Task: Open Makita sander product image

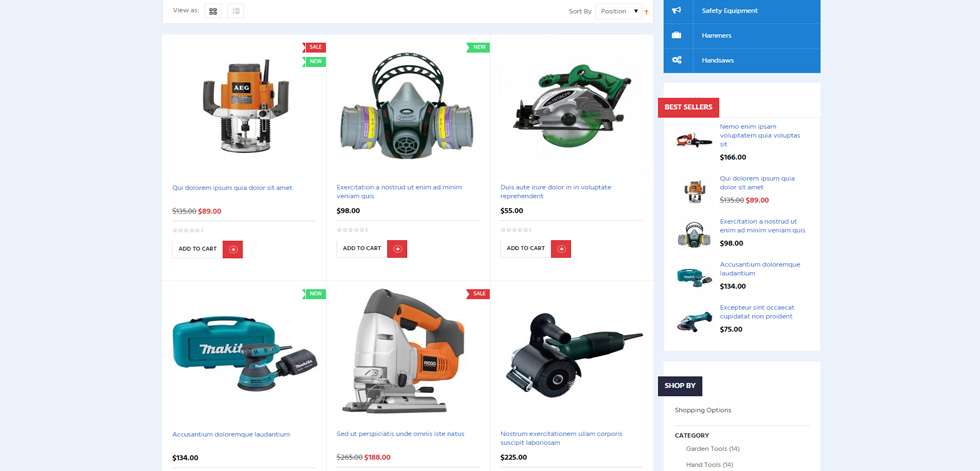Action: (244, 354)
